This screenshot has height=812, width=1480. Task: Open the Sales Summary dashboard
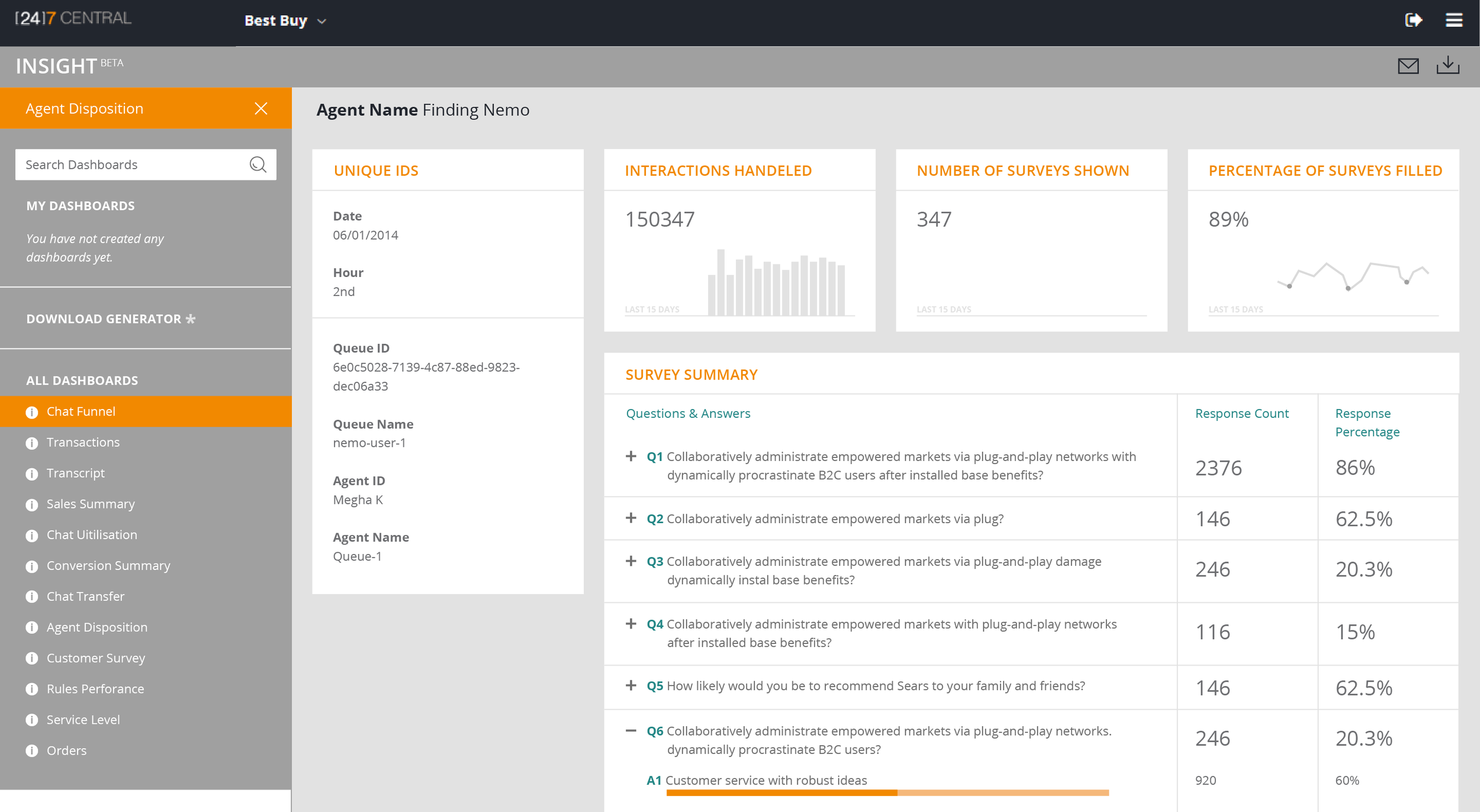[x=91, y=504]
